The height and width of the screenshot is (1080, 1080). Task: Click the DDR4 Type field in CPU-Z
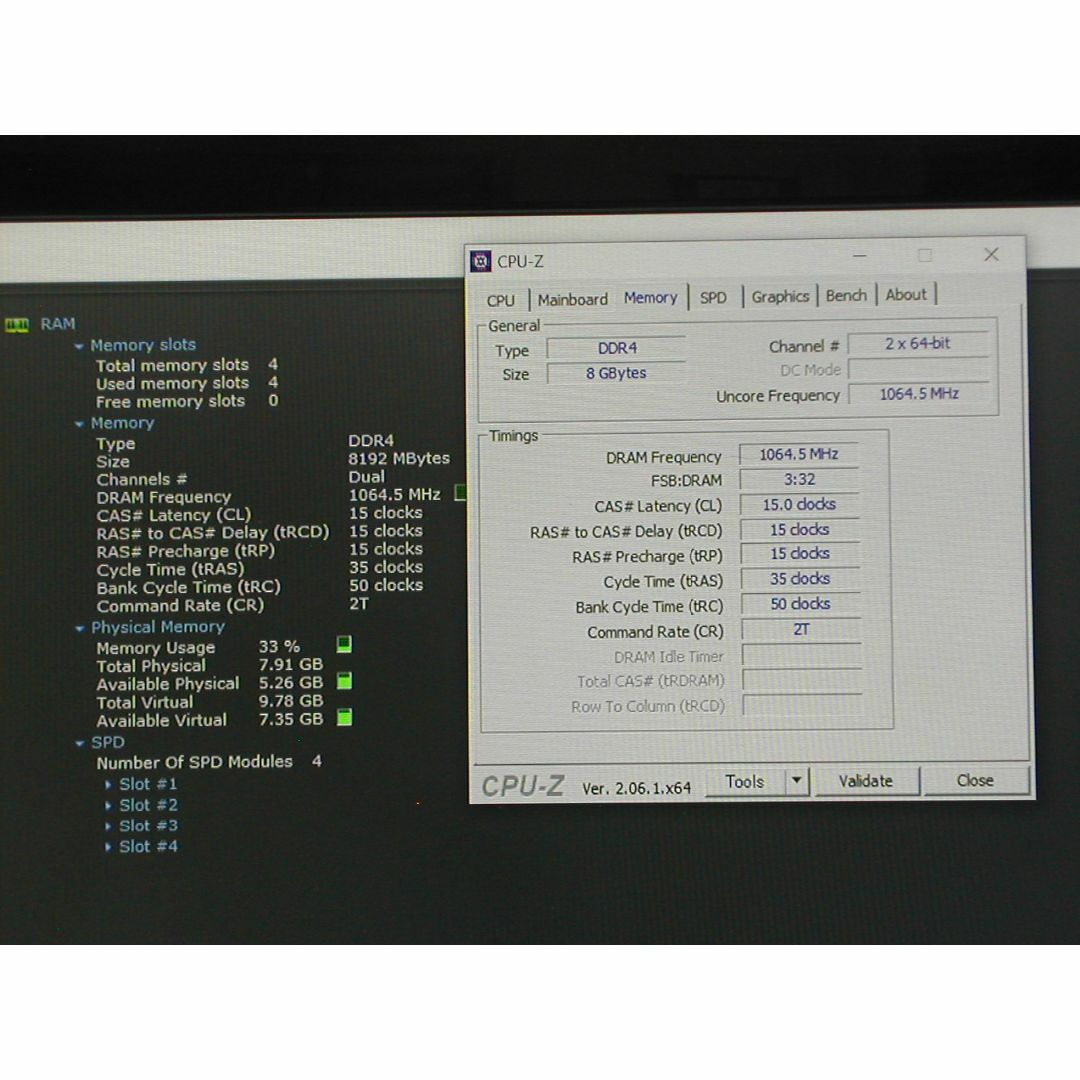(617, 349)
